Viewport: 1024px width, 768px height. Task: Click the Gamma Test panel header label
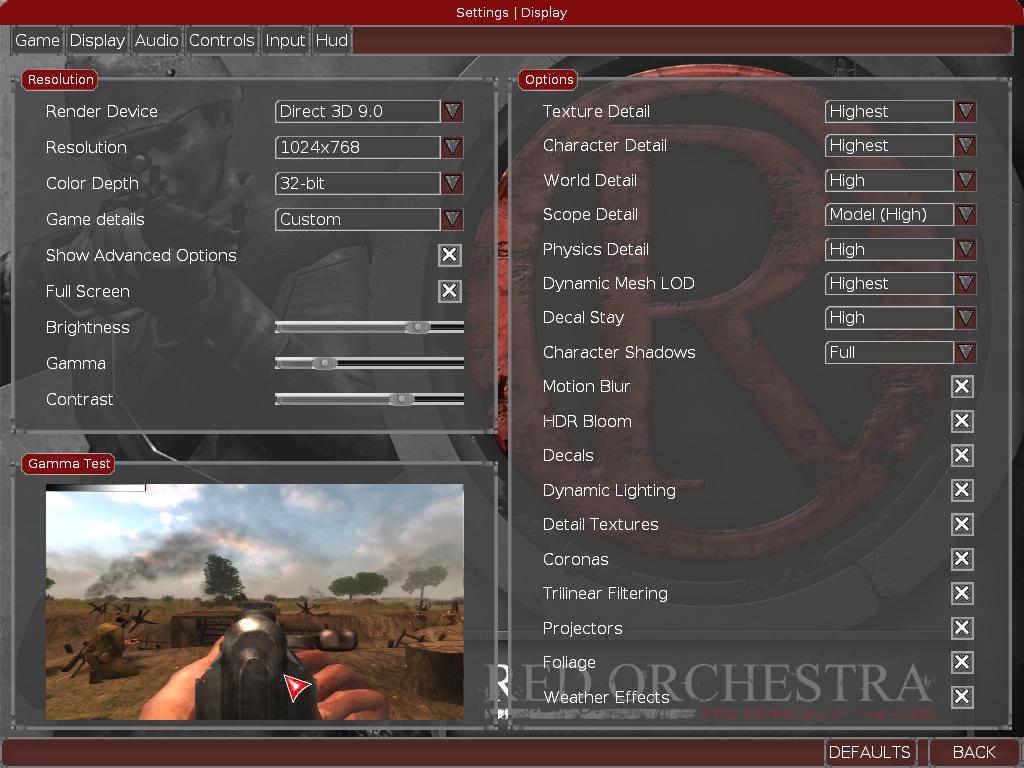tap(69, 464)
